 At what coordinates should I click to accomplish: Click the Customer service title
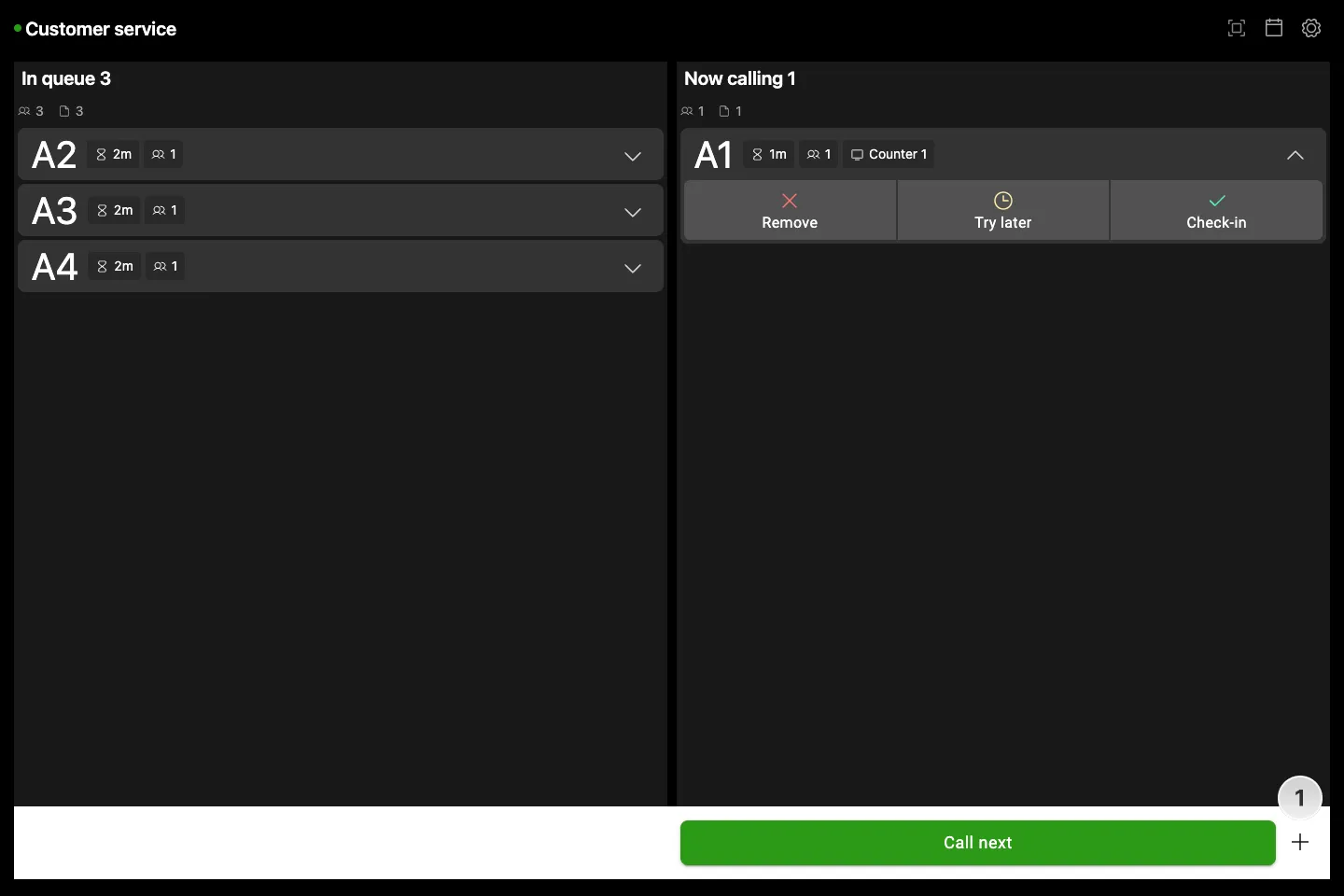coord(101,29)
